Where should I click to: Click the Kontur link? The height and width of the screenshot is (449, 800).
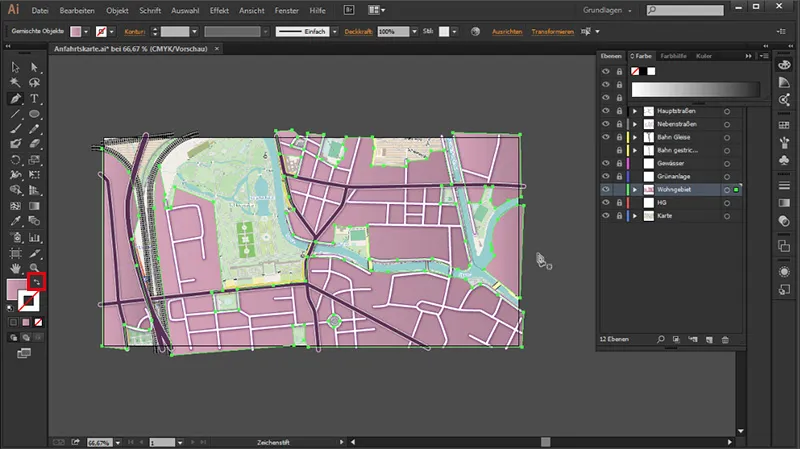pos(135,32)
